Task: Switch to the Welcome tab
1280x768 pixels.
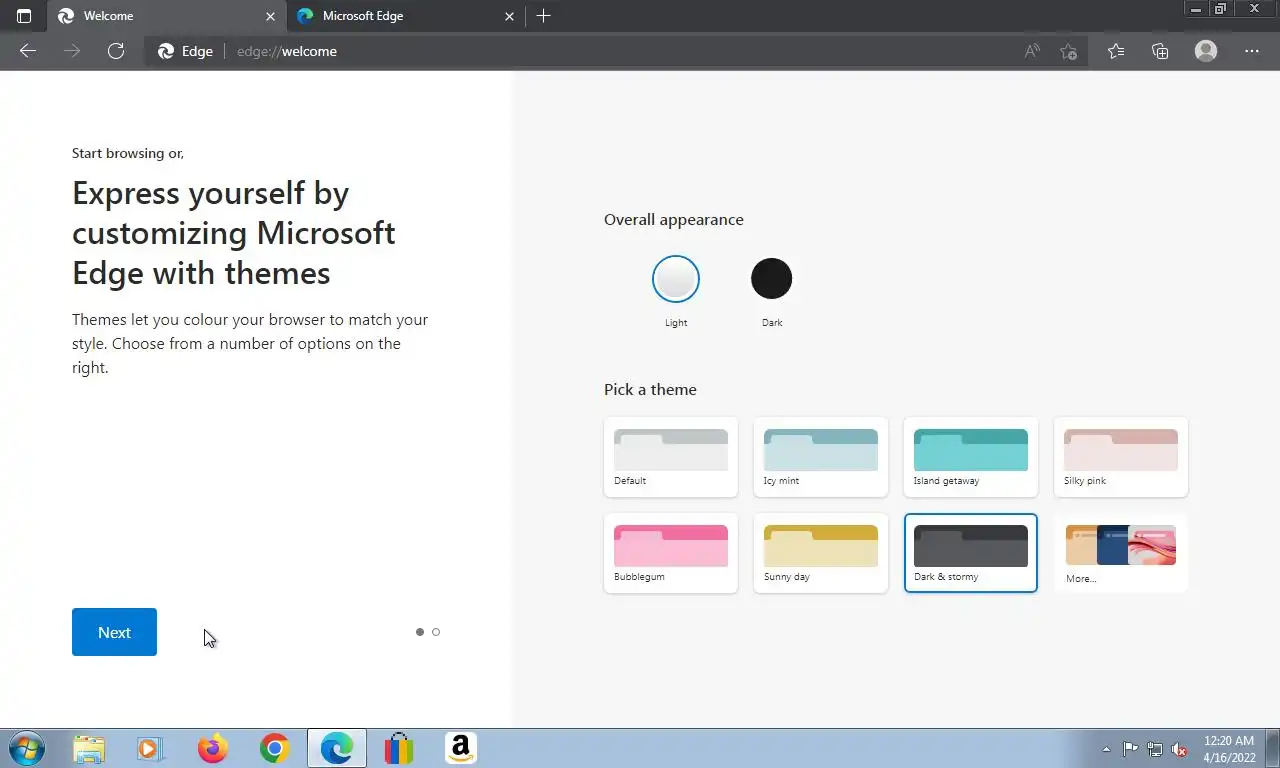Action: coord(165,16)
